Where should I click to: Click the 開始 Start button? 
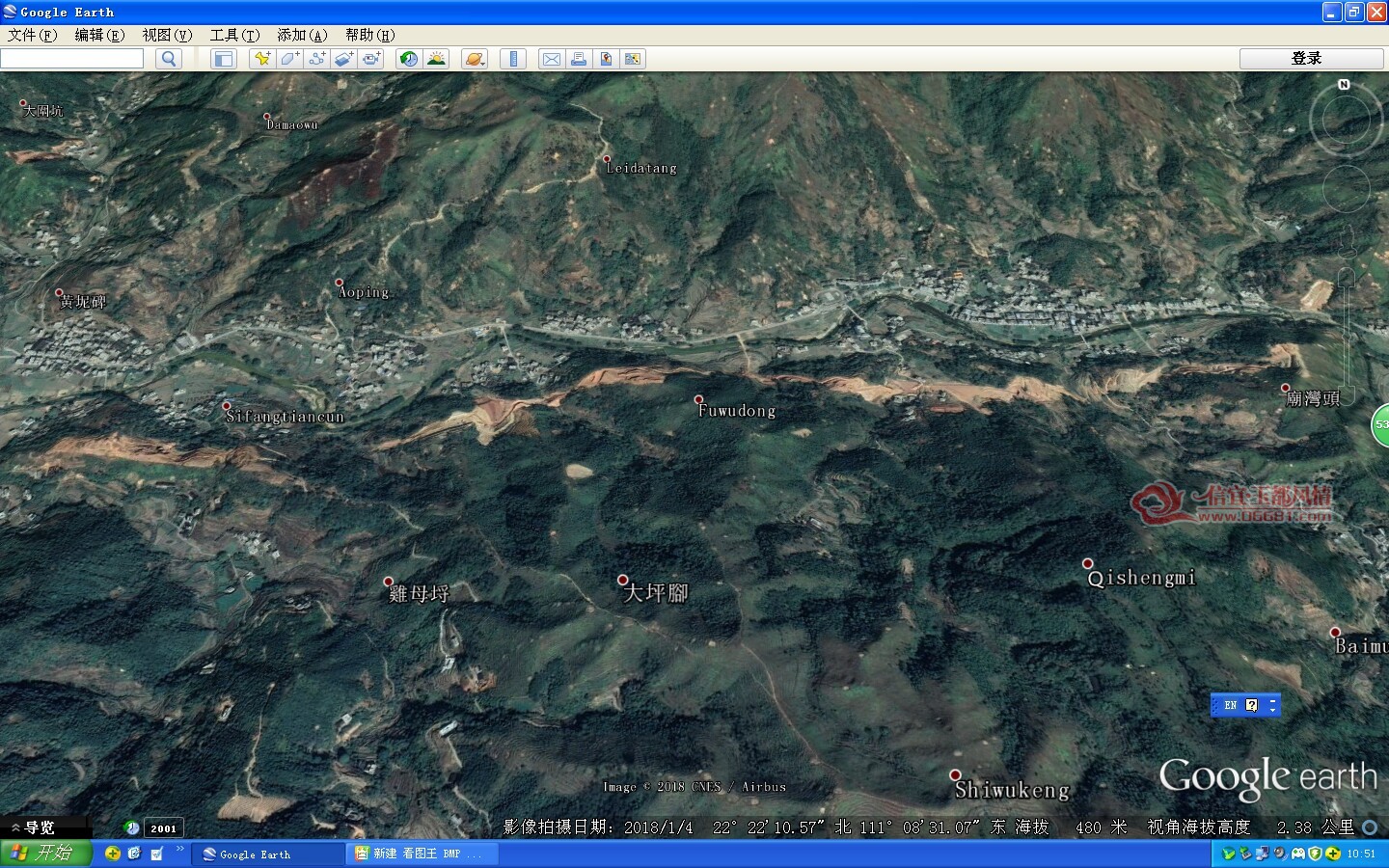pyautogui.click(x=46, y=854)
